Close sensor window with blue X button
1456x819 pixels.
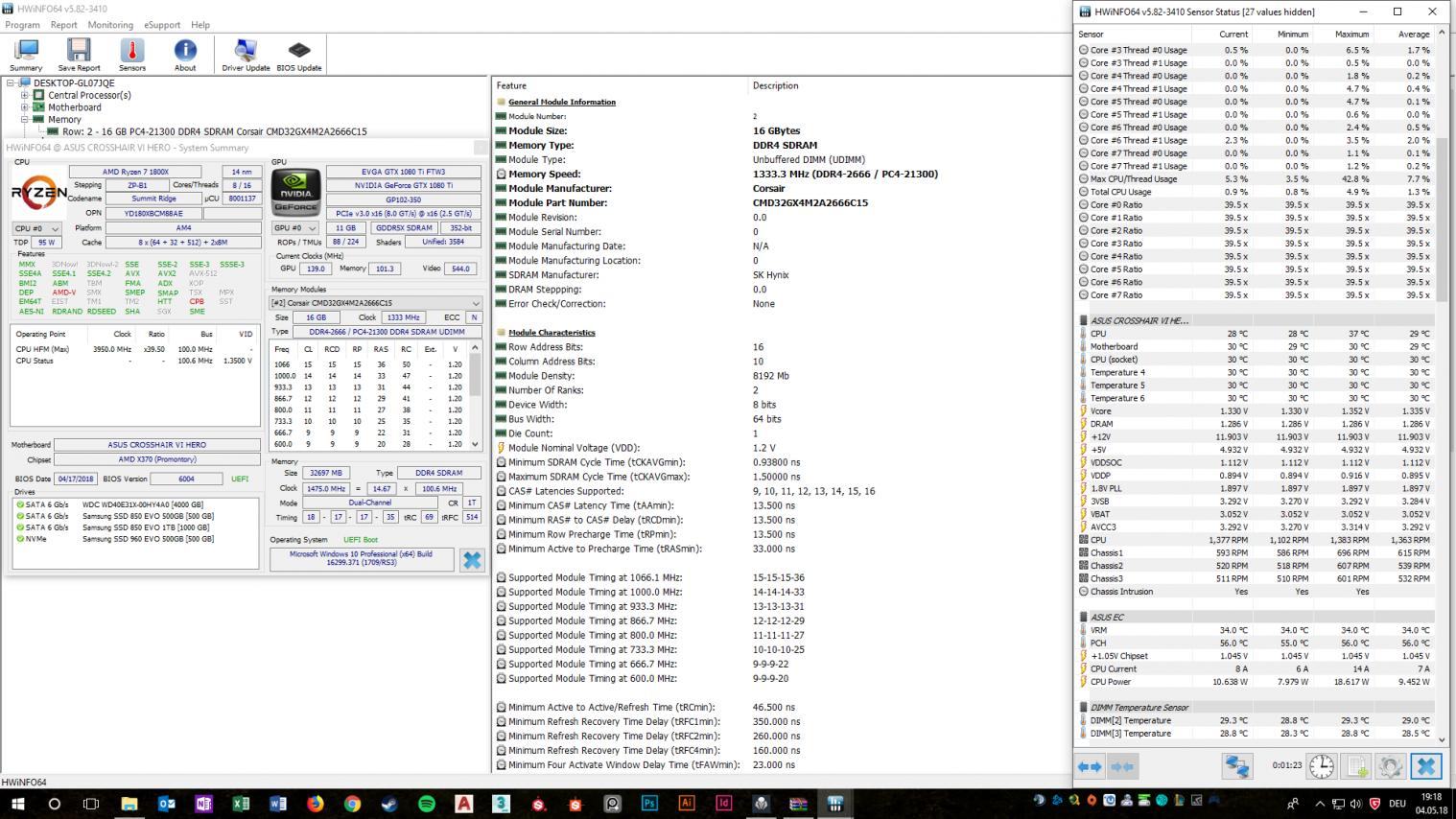(1426, 765)
